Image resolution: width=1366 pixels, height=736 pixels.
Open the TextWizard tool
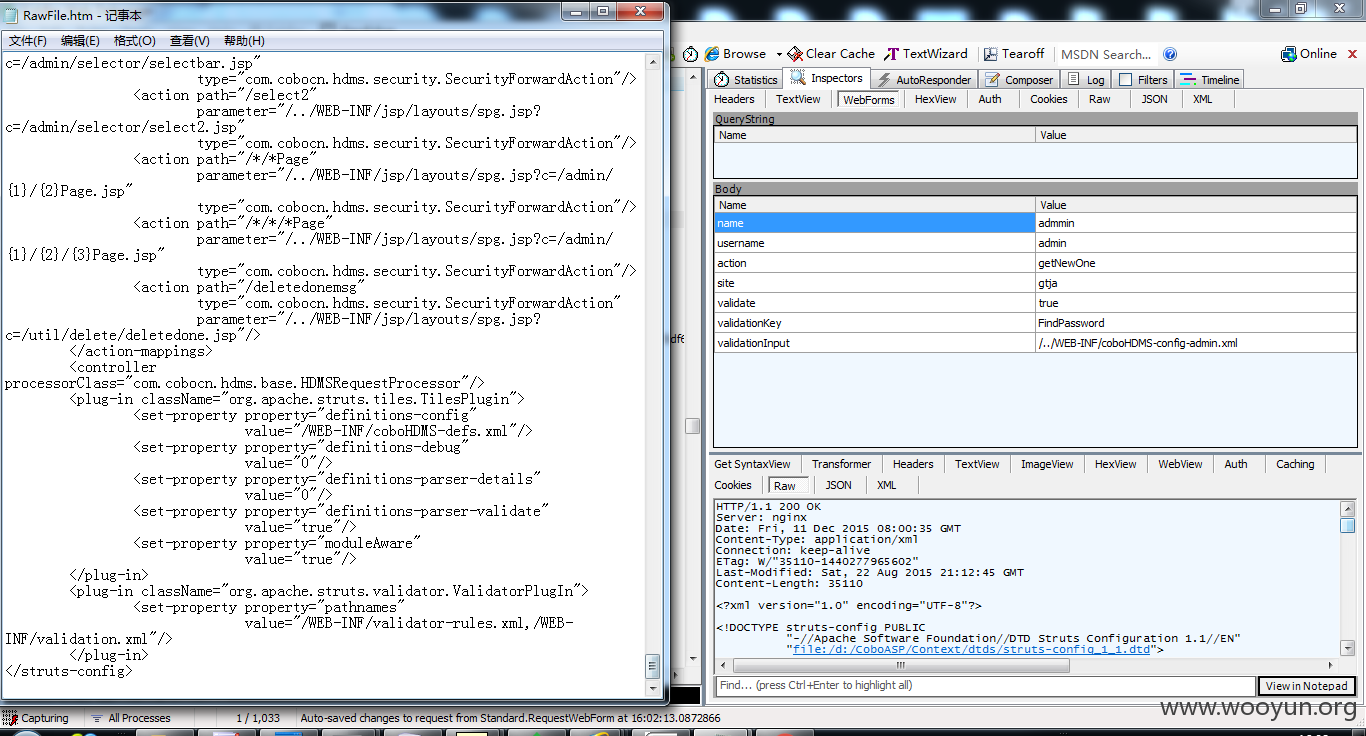coord(926,54)
